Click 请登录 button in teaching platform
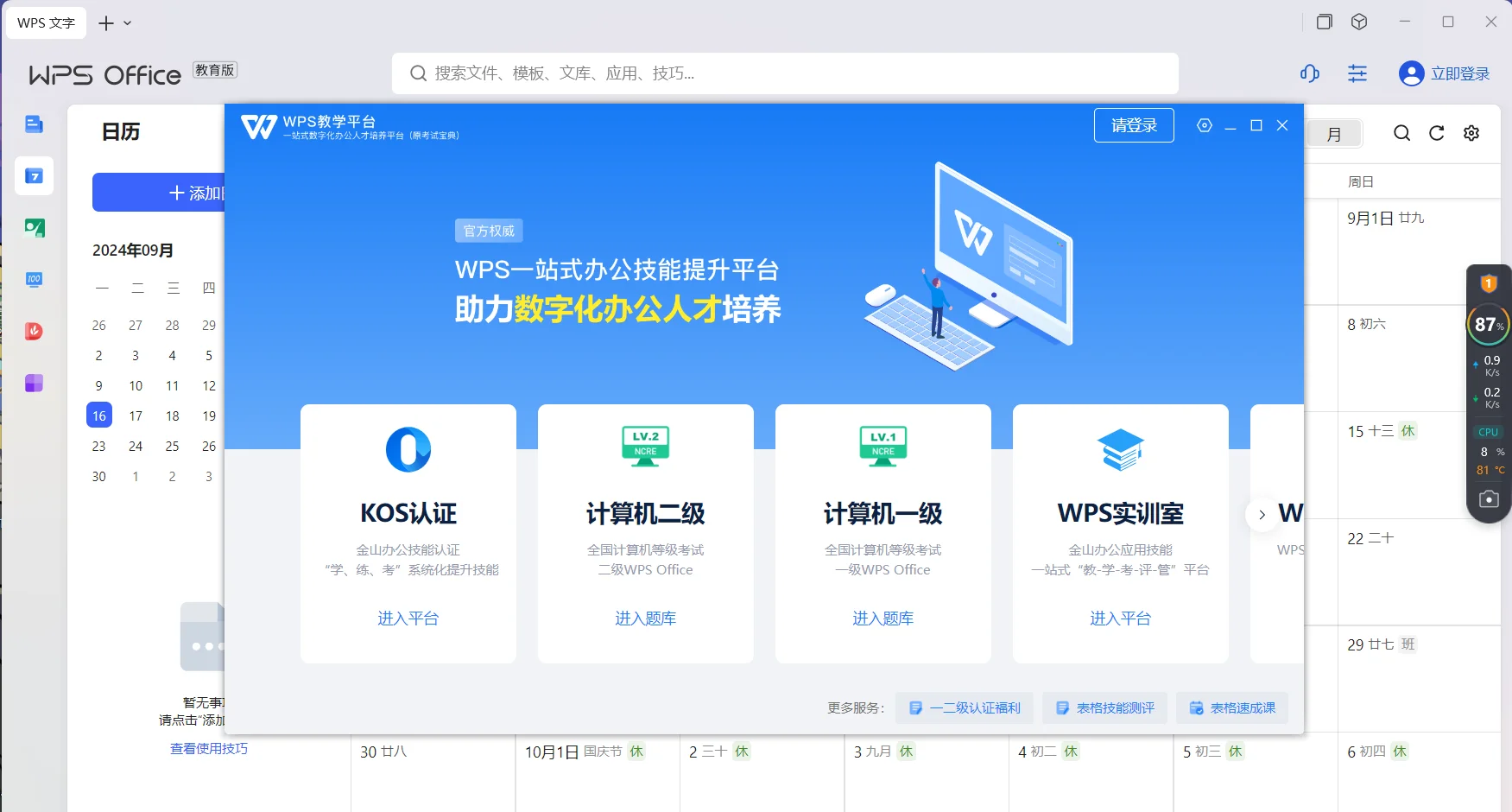Screen dimensions: 1512x812 (1135, 125)
